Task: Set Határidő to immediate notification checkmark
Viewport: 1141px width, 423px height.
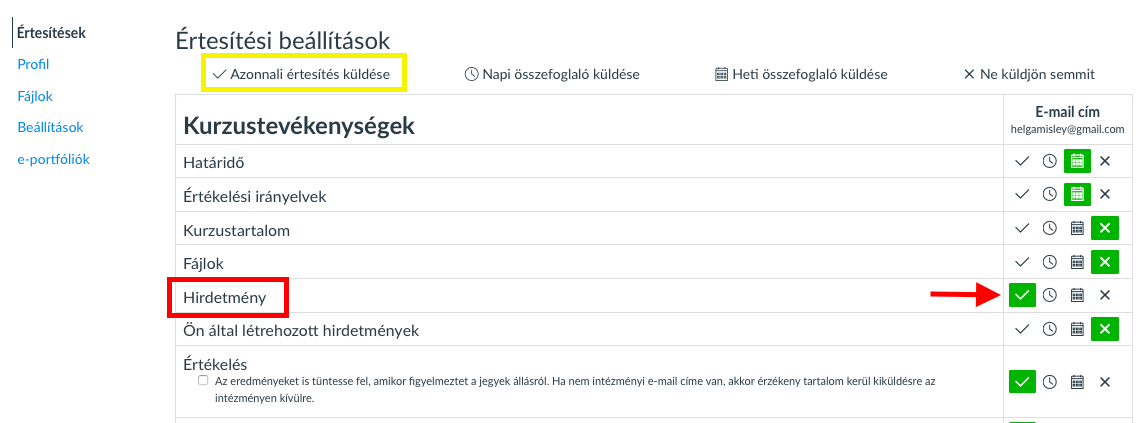Action: click(x=1022, y=161)
